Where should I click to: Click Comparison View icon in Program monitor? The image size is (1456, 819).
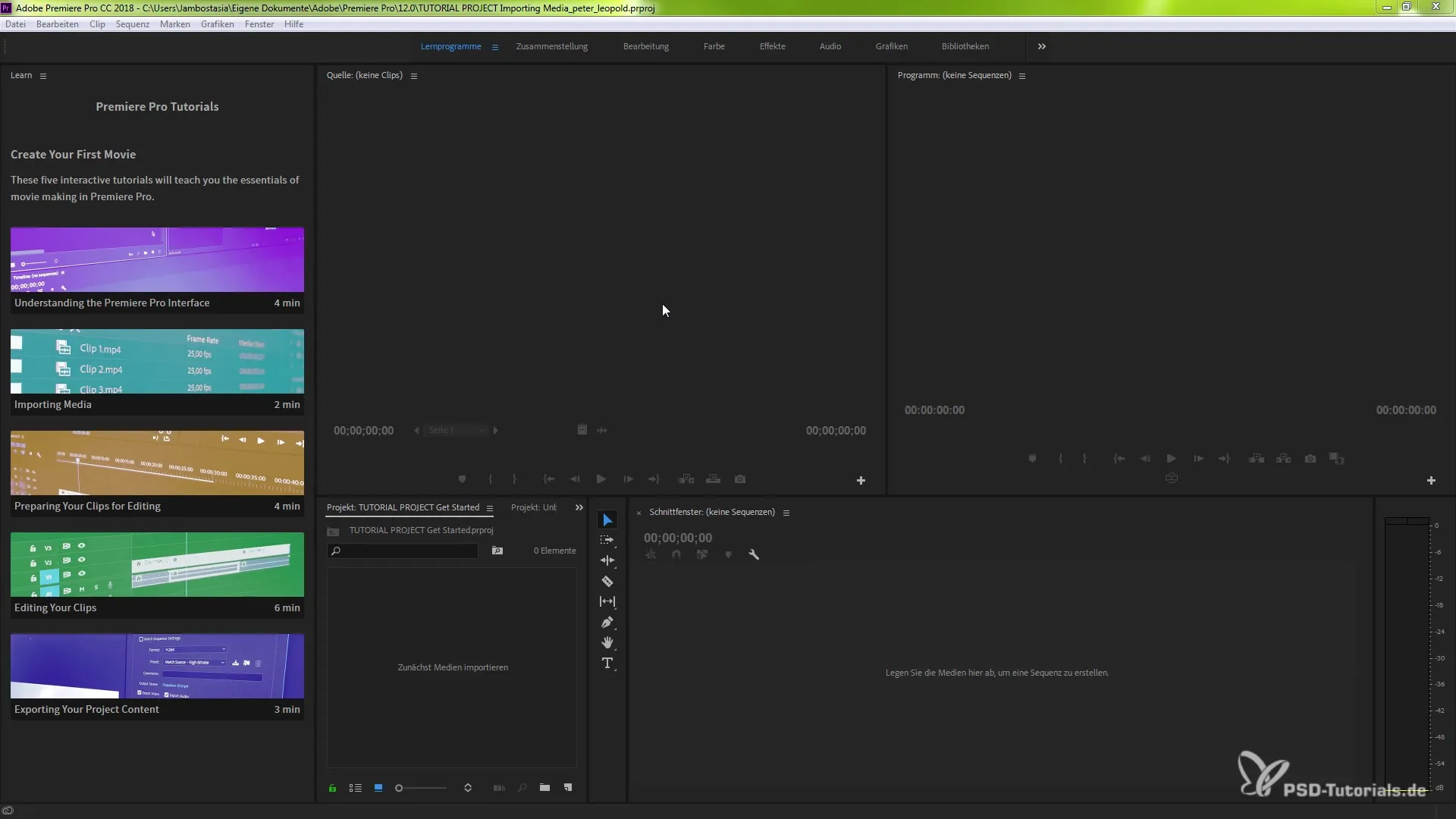tap(1337, 459)
